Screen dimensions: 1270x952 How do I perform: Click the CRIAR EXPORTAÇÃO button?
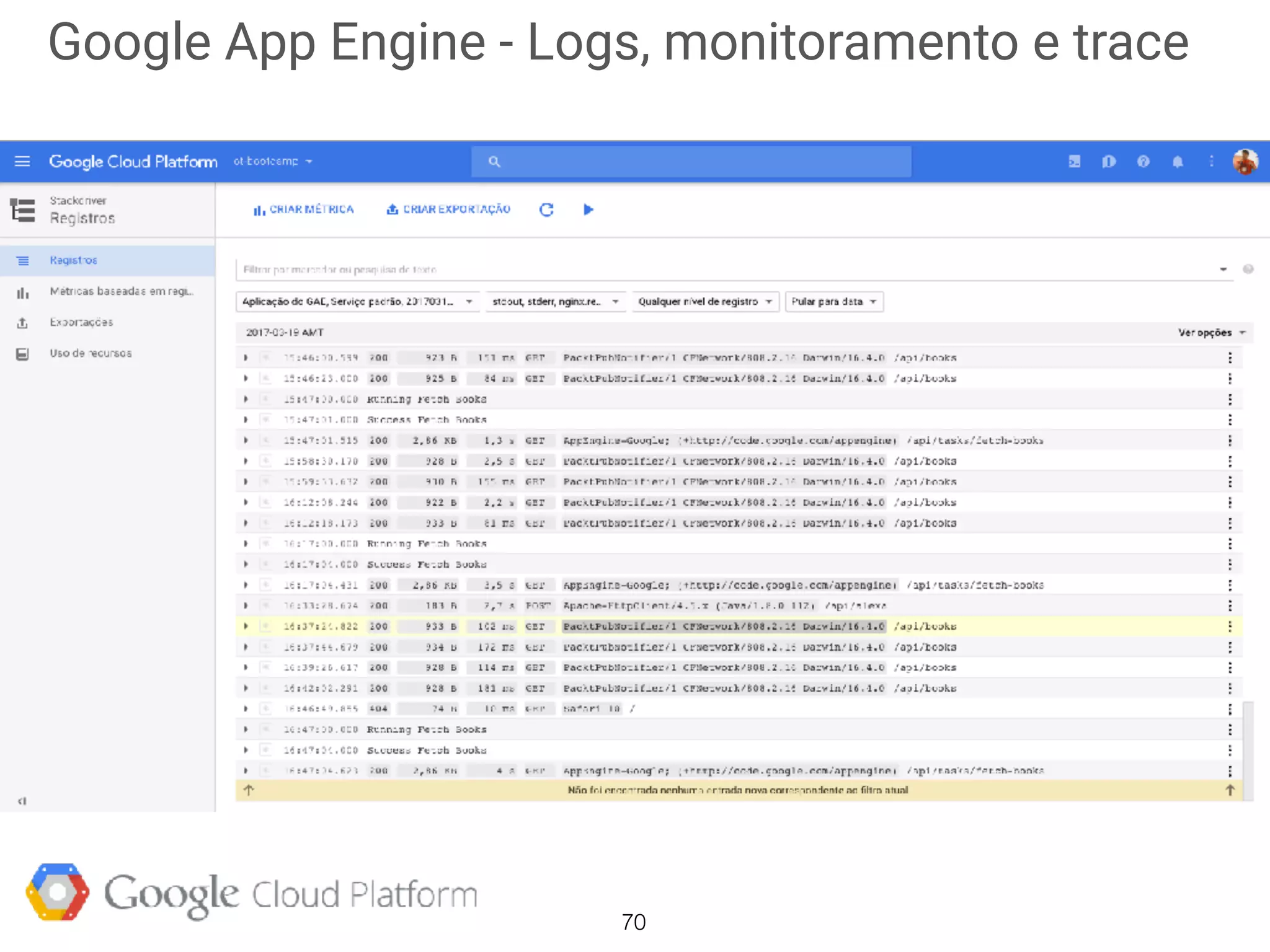448,210
